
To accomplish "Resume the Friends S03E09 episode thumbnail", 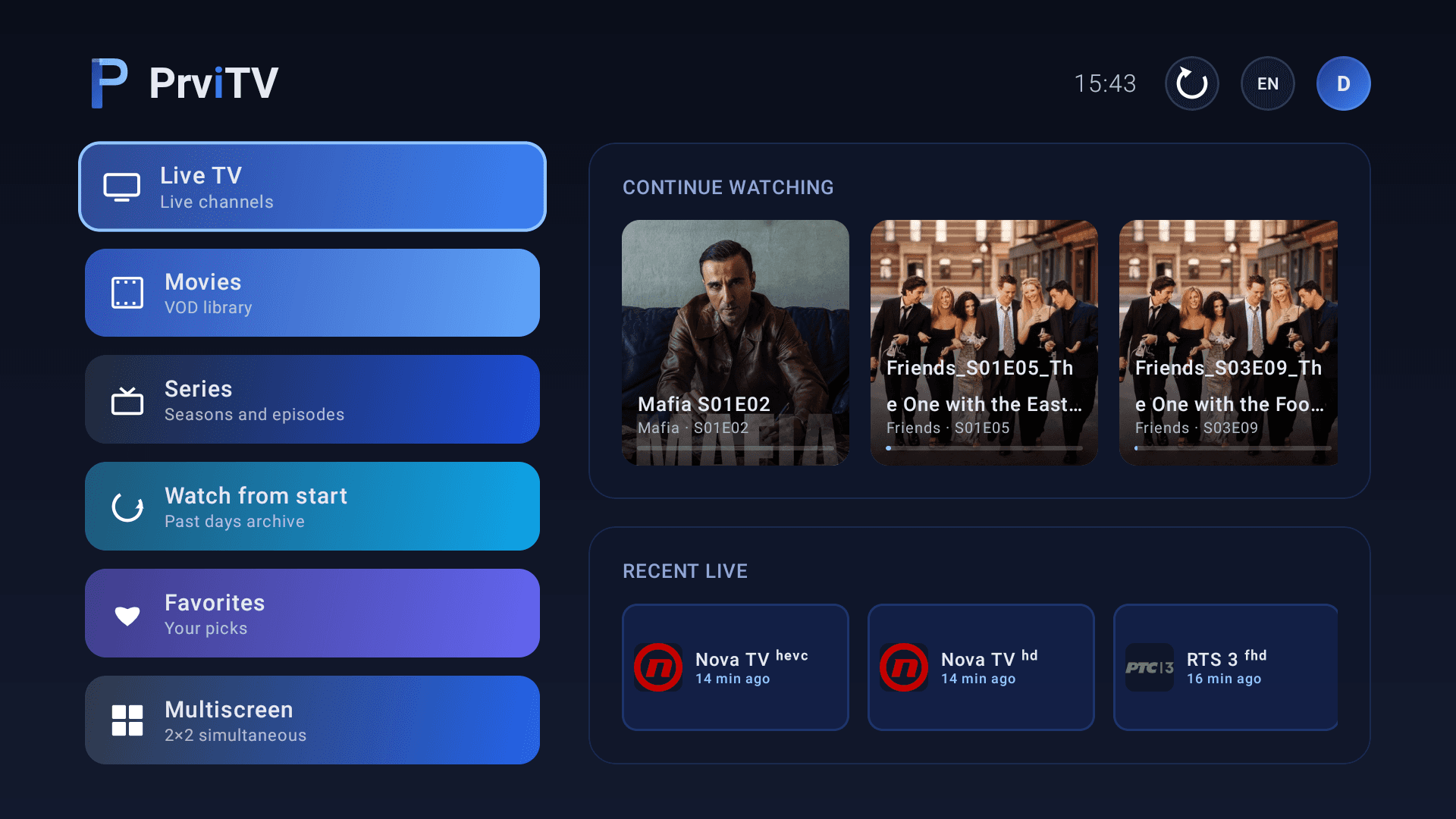I will 1228,343.
